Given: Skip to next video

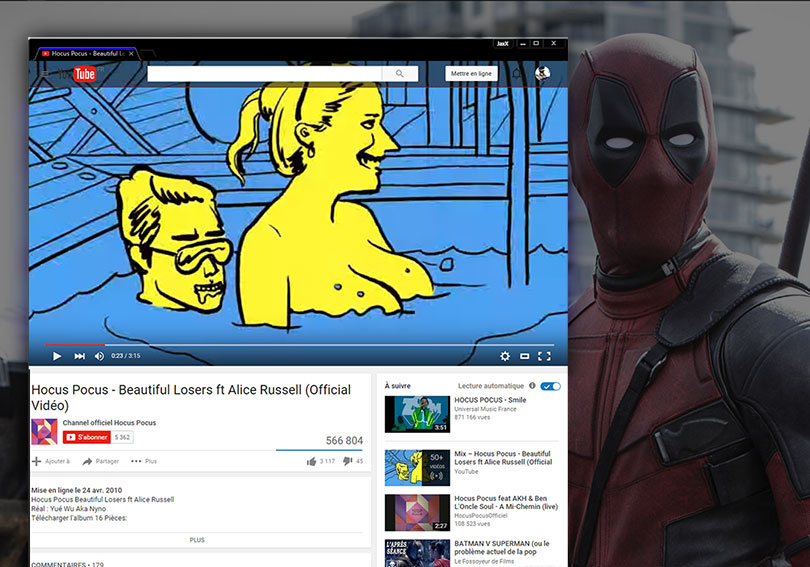Looking at the screenshot, I should click(80, 356).
